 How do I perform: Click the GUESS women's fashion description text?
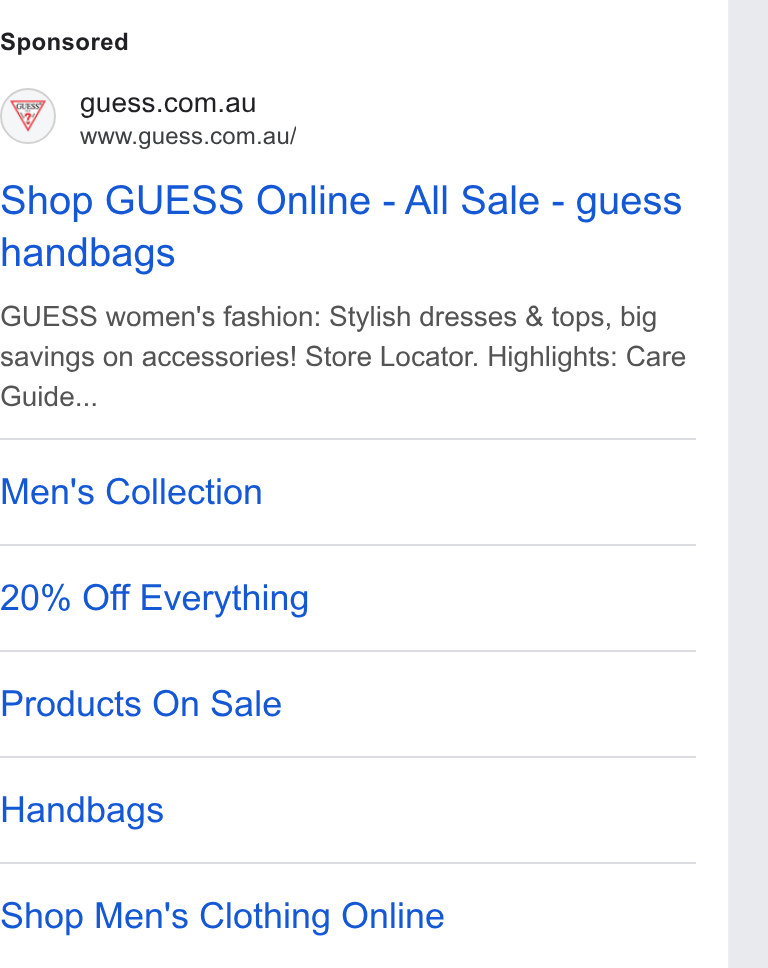coord(343,357)
